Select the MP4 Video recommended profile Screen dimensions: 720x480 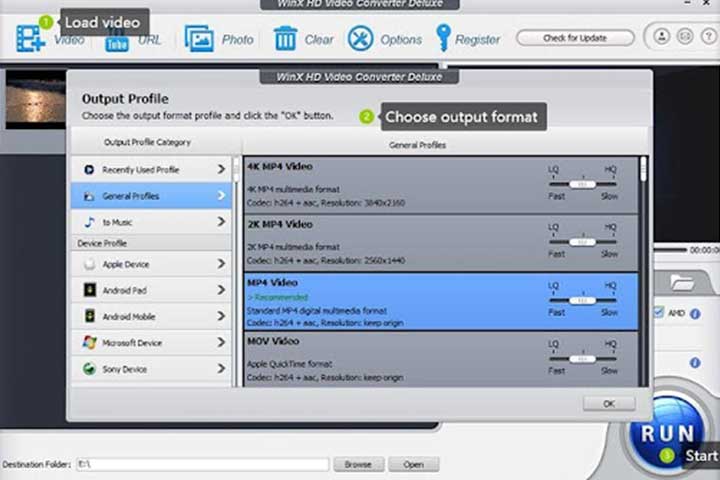[441, 301]
